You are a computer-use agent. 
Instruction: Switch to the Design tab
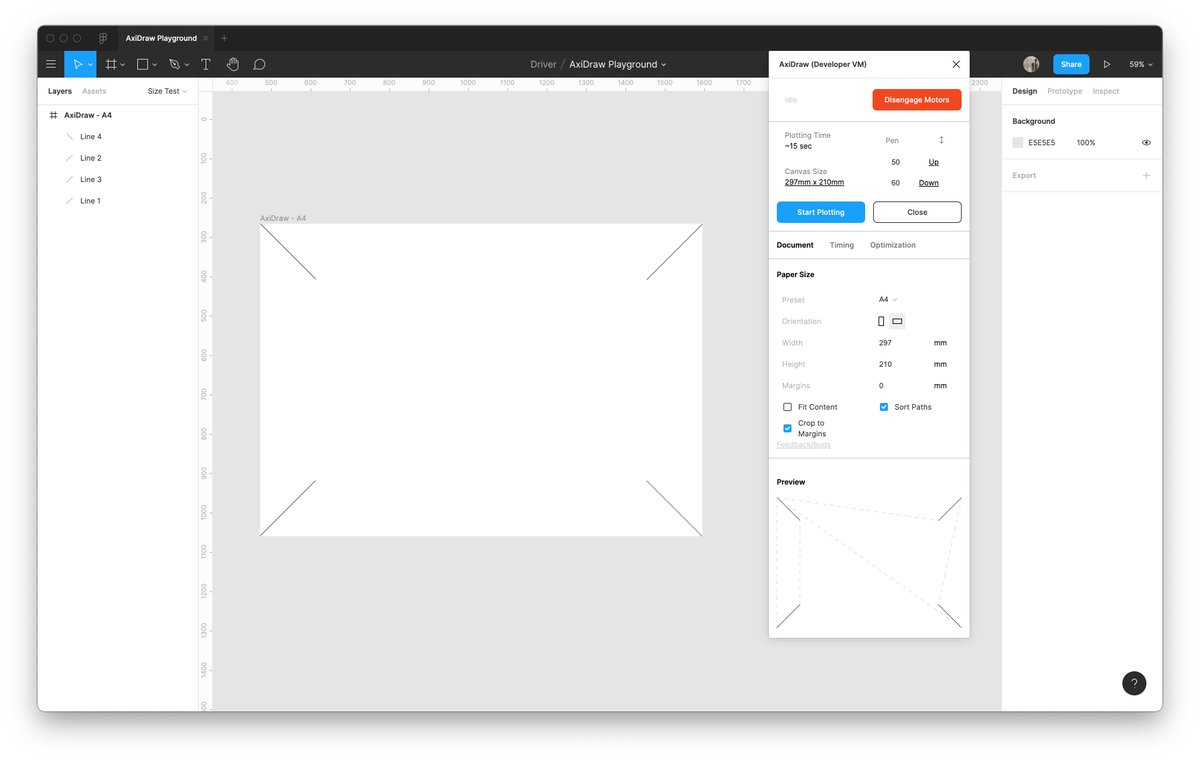[1024, 91]
